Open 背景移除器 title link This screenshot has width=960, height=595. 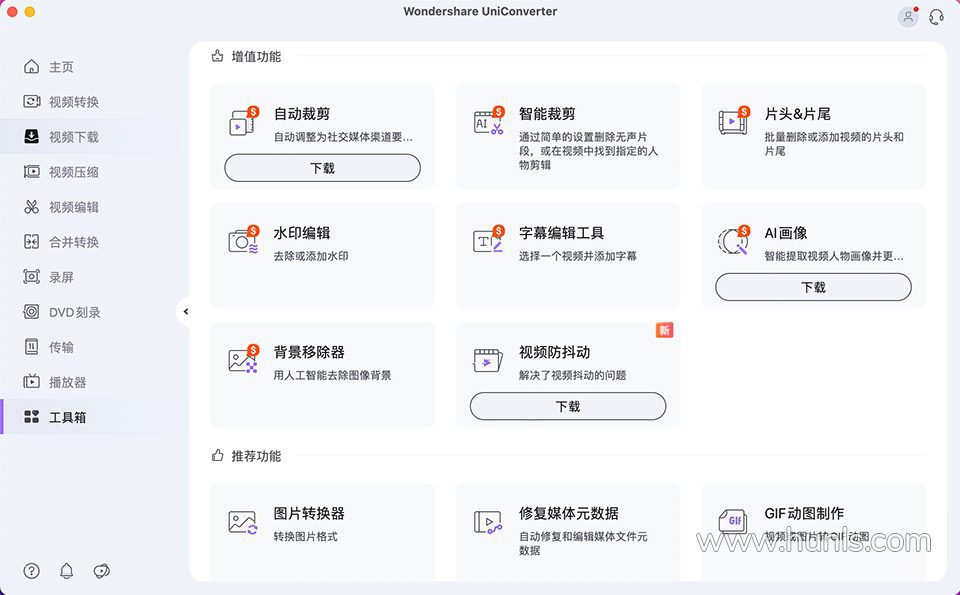pos(309,353)
